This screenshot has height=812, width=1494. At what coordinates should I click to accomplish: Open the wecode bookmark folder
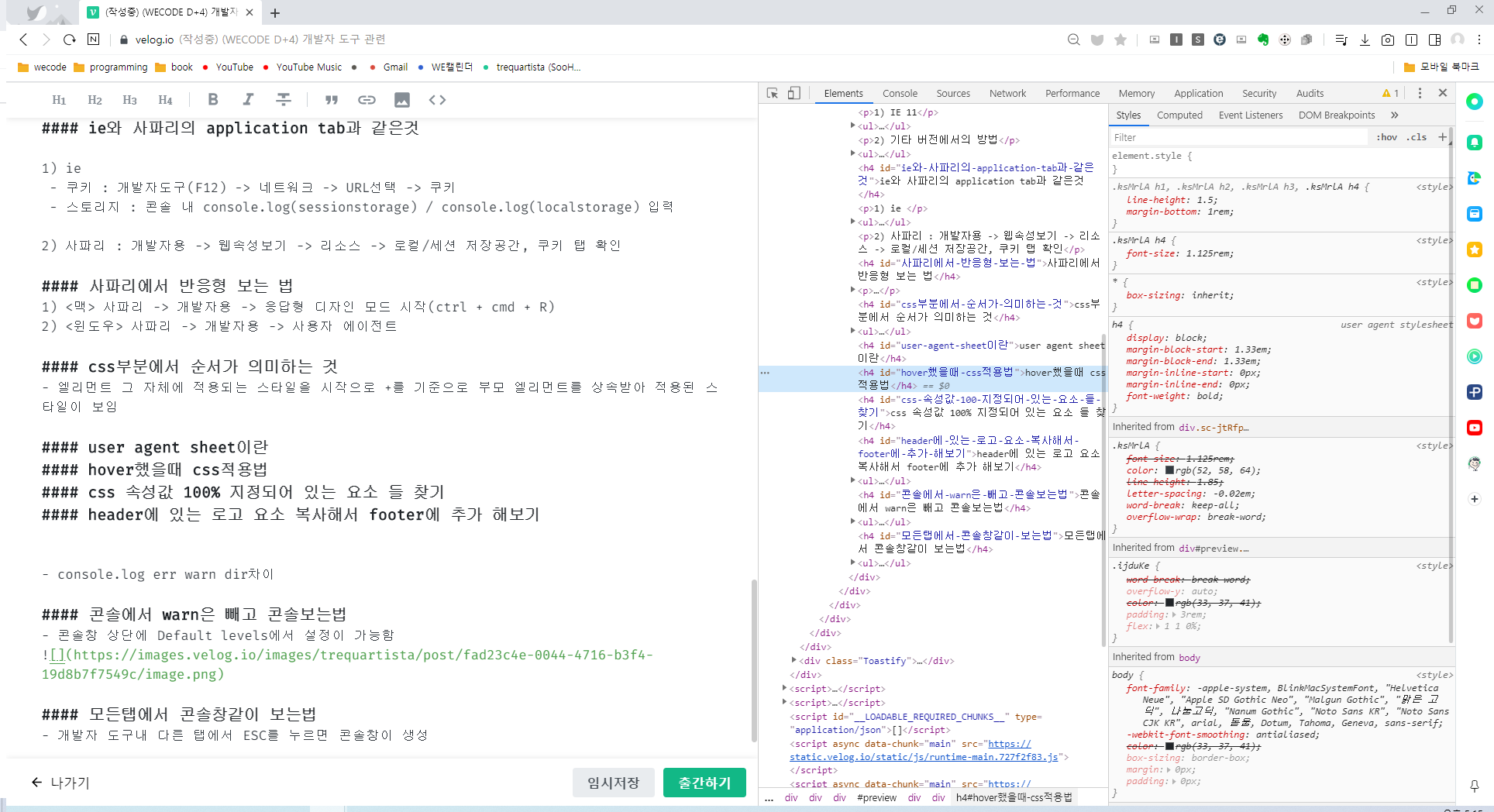point(42,67)
